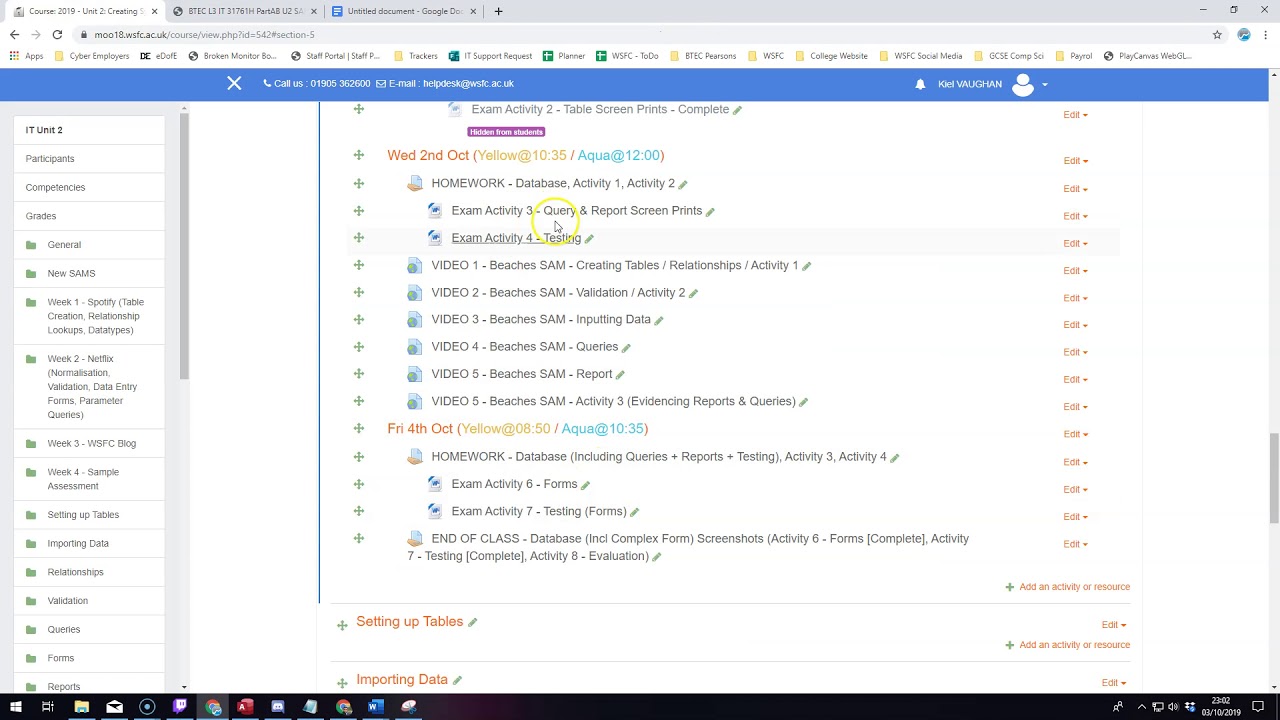The width and height of the screenshot is (1280, 720).
Task: Open the IT Support Request bookmark
Action: click(x=490, y=56)
